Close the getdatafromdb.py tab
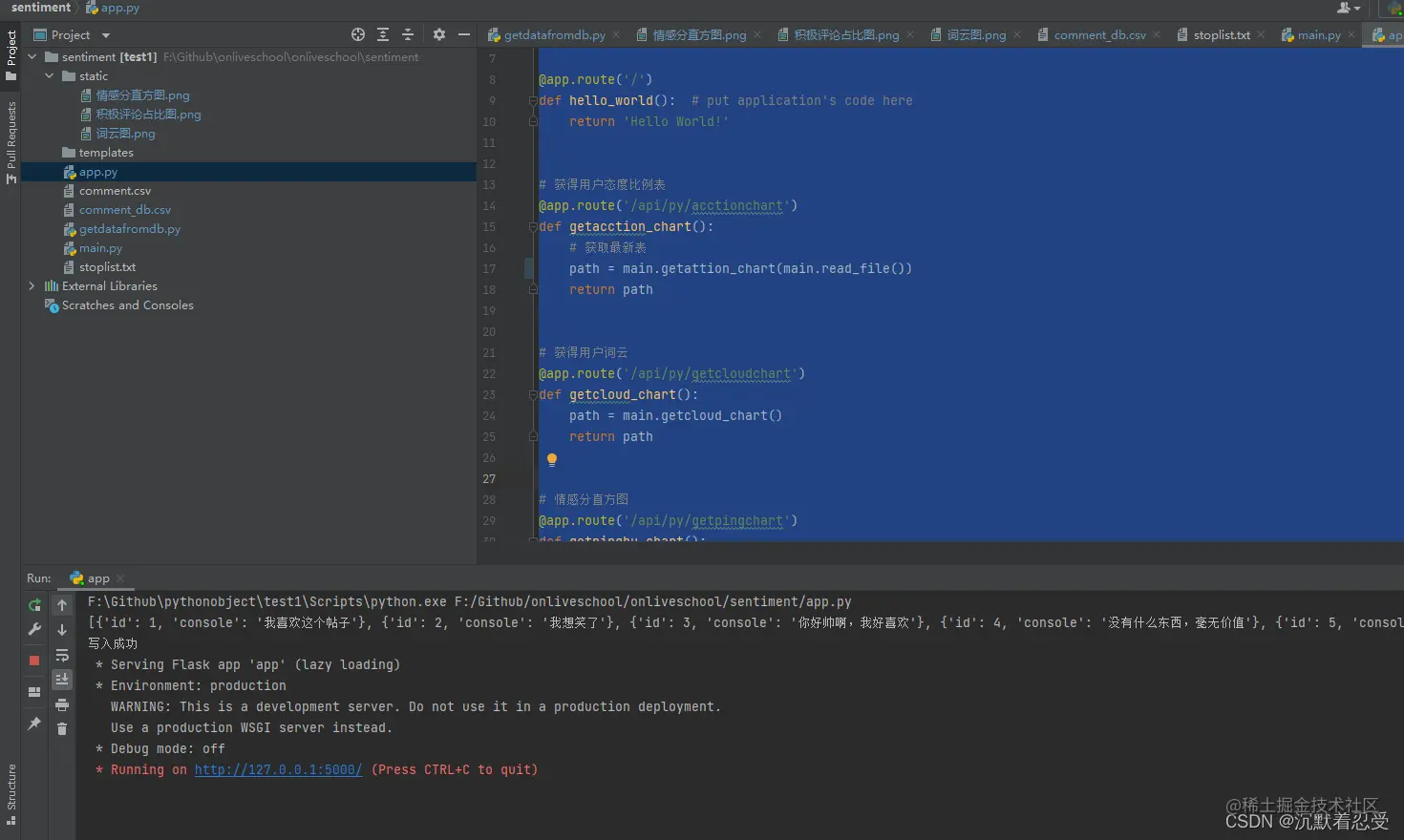The image size is (1404, 840). [616, 35]
